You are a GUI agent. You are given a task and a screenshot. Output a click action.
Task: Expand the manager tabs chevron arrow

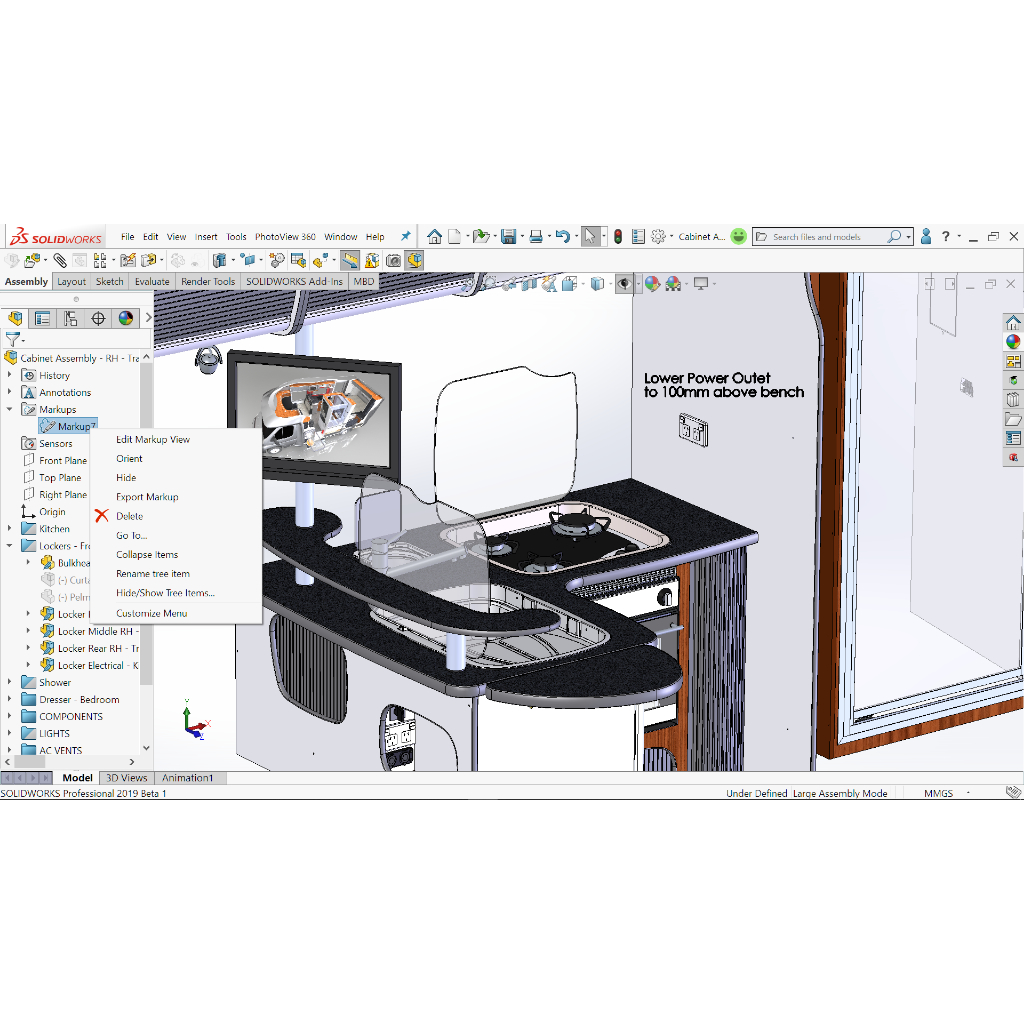coord(148,318)
